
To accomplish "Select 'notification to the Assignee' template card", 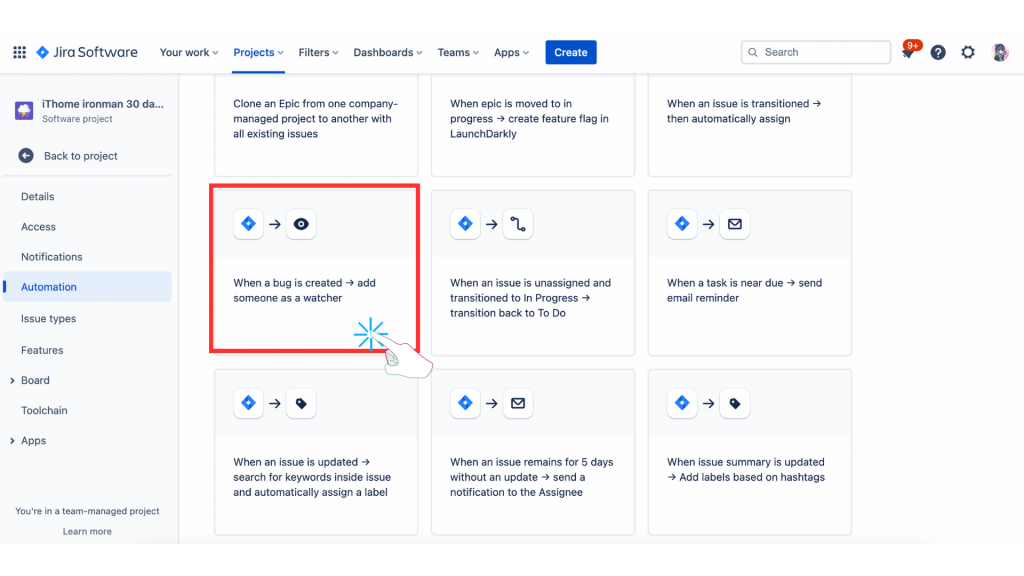I will point(533,452).
